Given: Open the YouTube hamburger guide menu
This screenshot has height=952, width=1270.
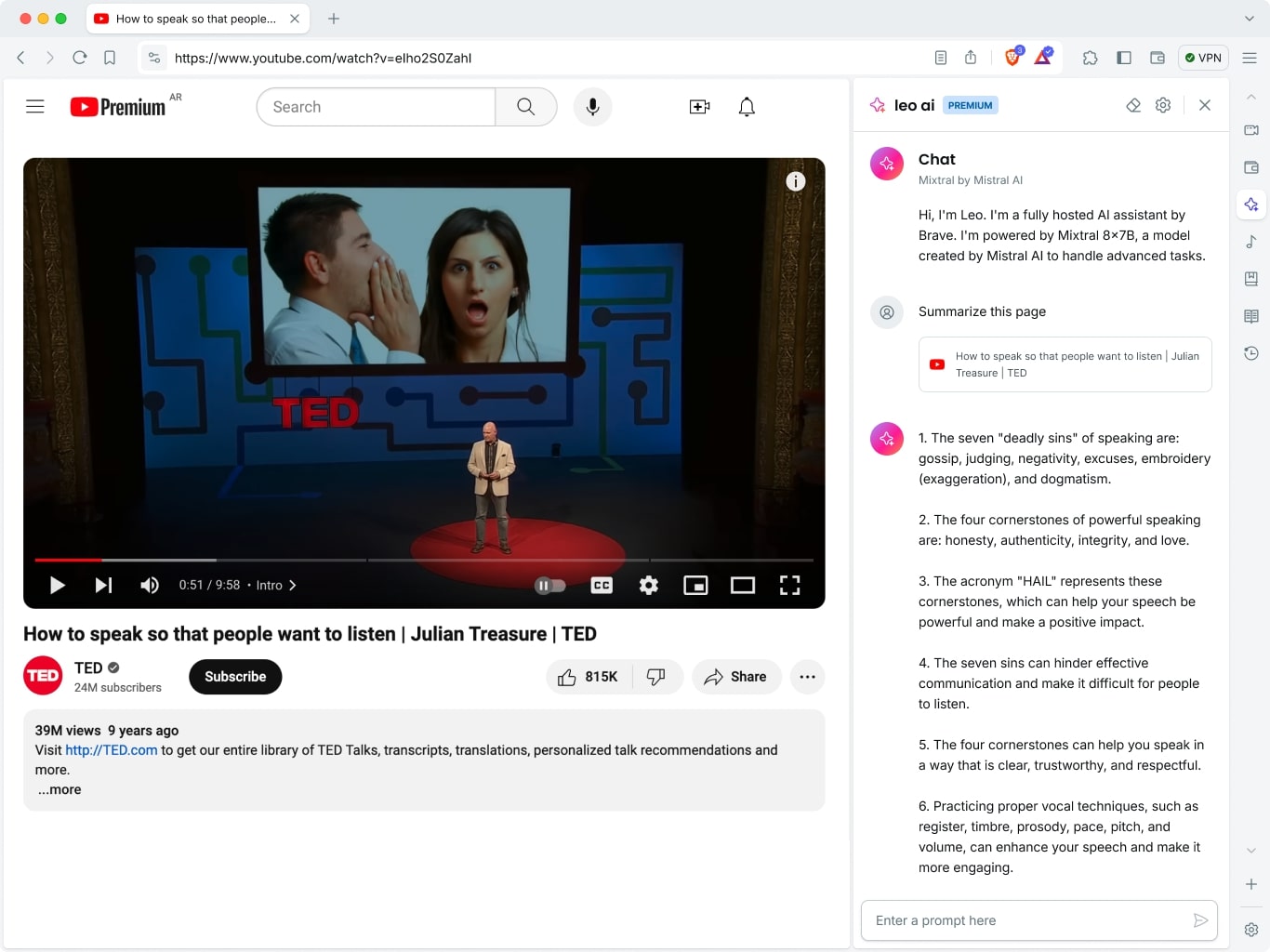Looking at the screenshot, I should (35, 107).
